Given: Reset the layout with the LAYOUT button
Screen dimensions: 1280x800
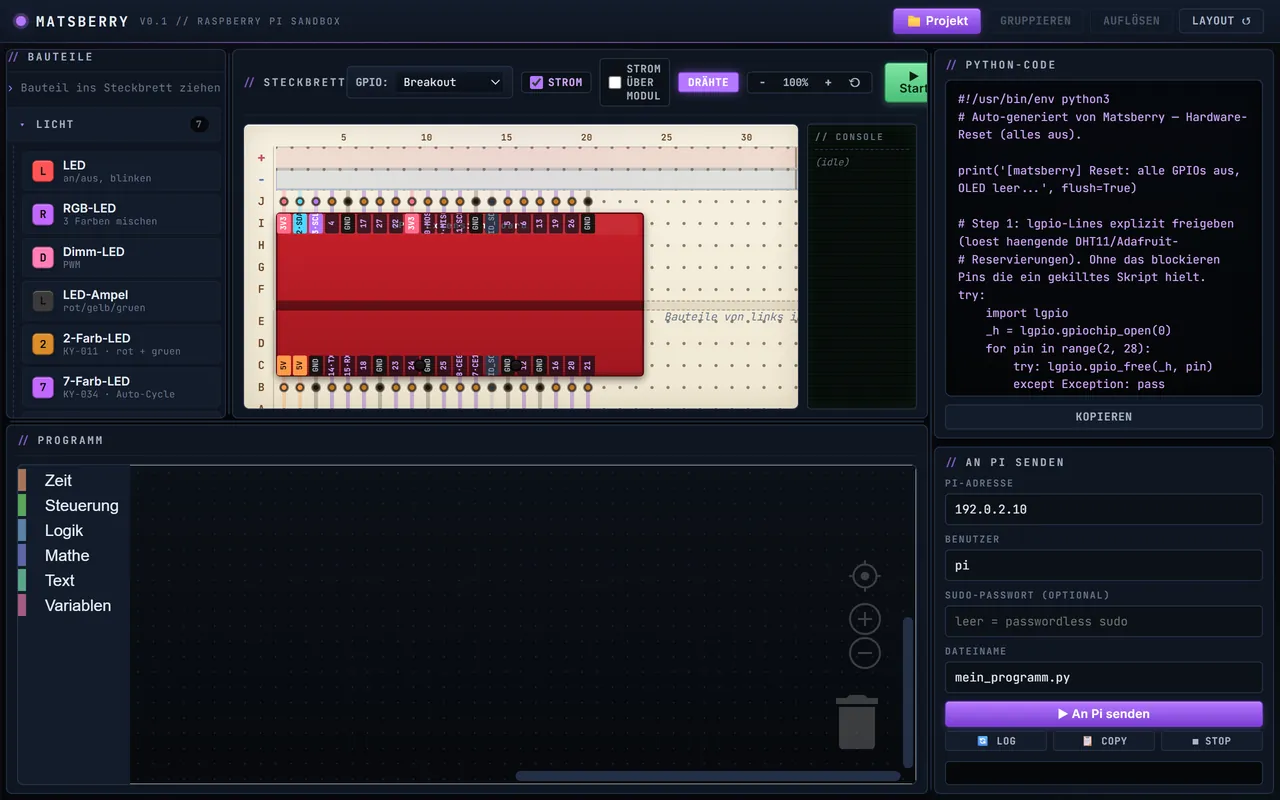Looking at the screenshot, I should point(1221,21).
